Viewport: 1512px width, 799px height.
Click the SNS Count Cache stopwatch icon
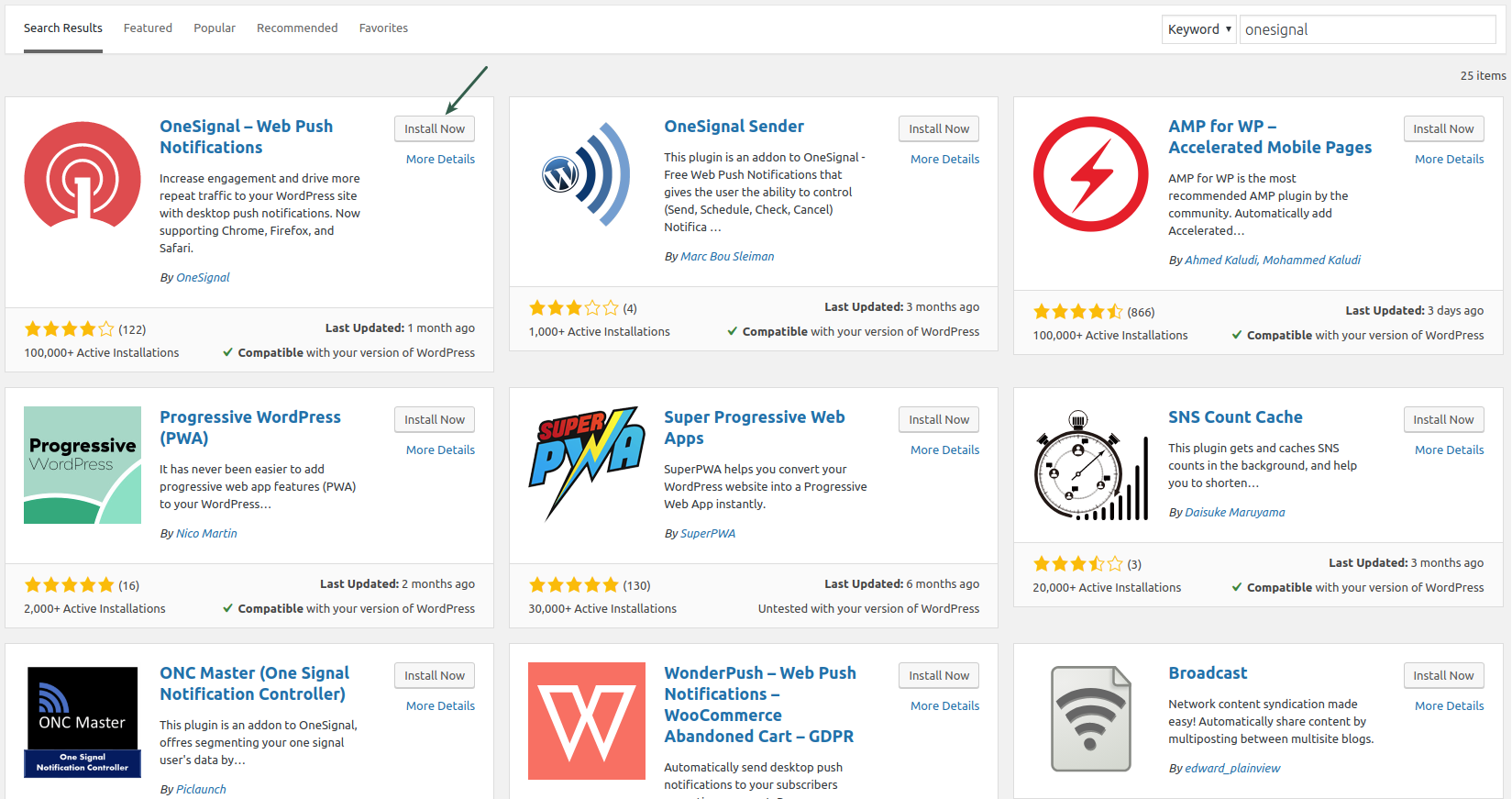(x=1091, y=465)
